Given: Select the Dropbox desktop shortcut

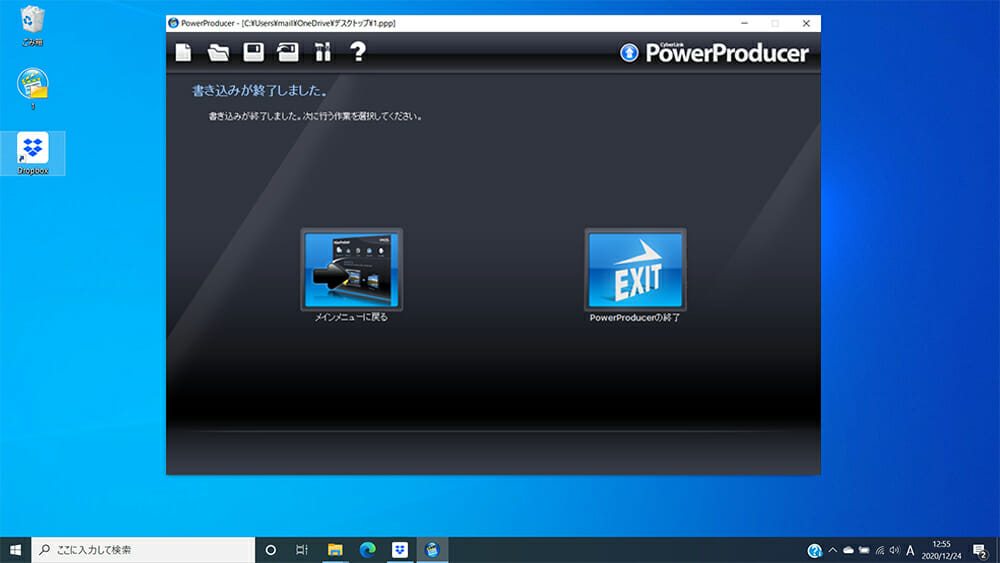Looking at the screenshot, I should click(33, 153).
